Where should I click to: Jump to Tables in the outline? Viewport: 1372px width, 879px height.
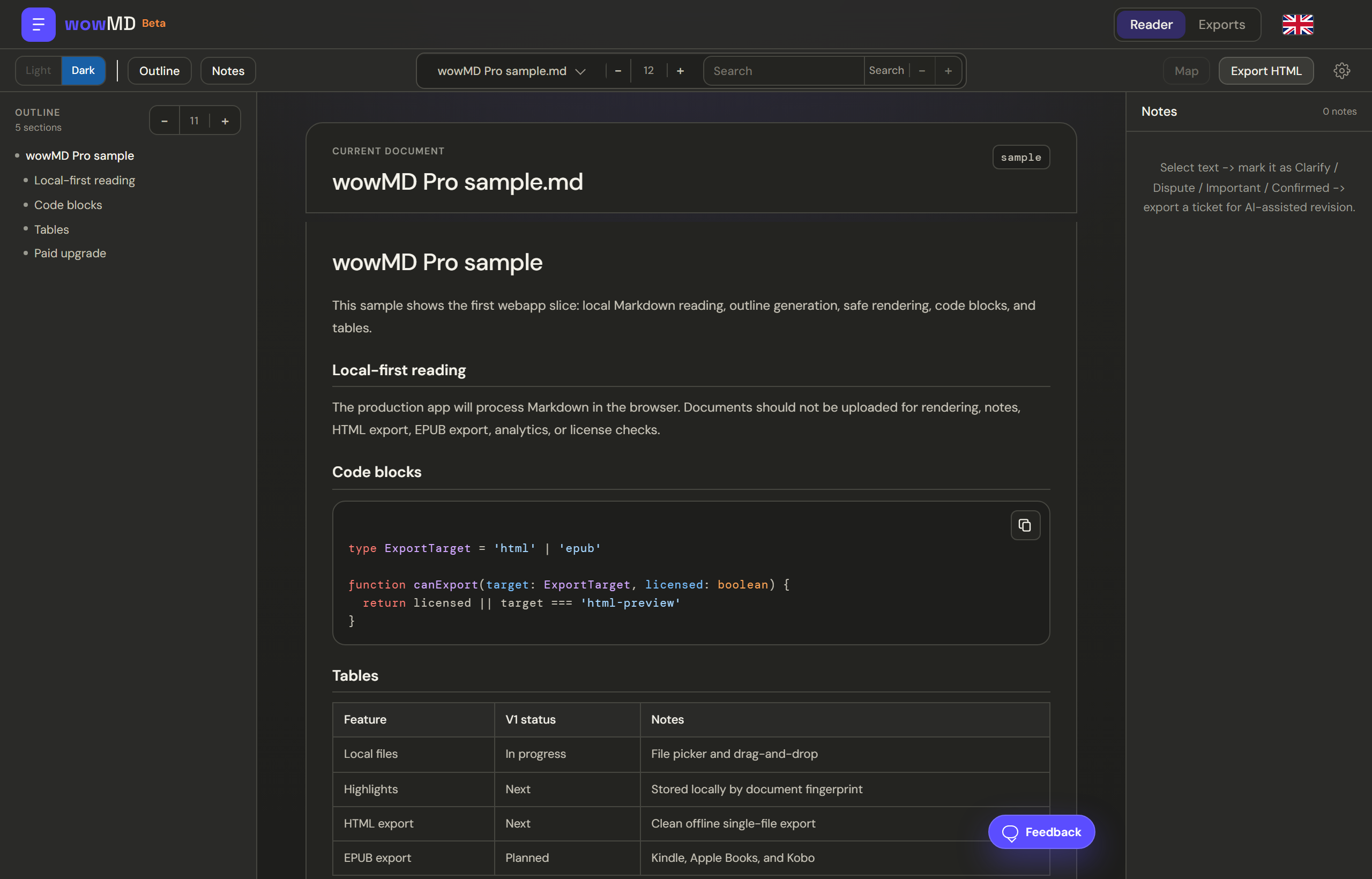(51, 229)
